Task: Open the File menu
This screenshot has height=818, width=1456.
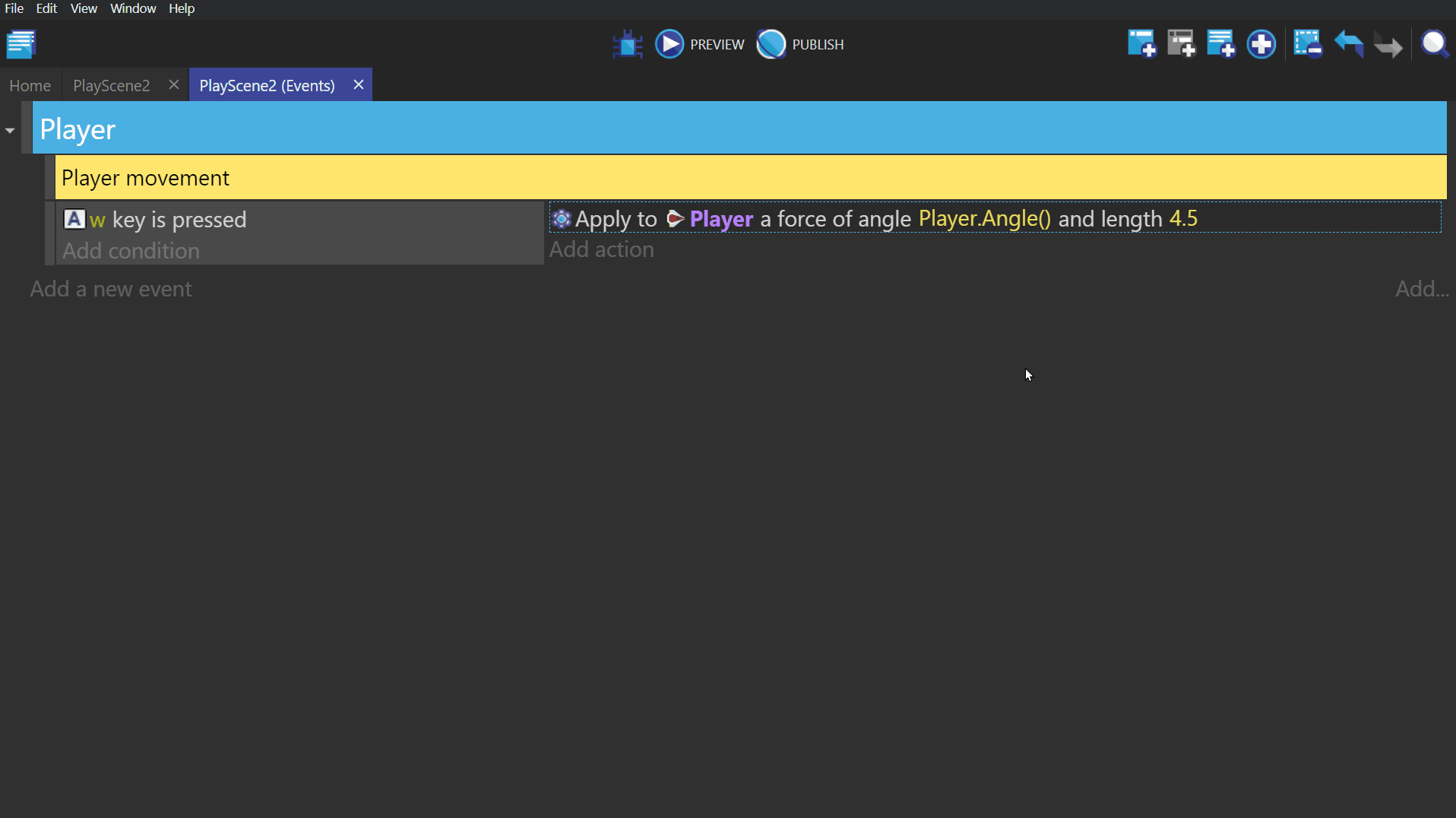Action: [14, 8]
